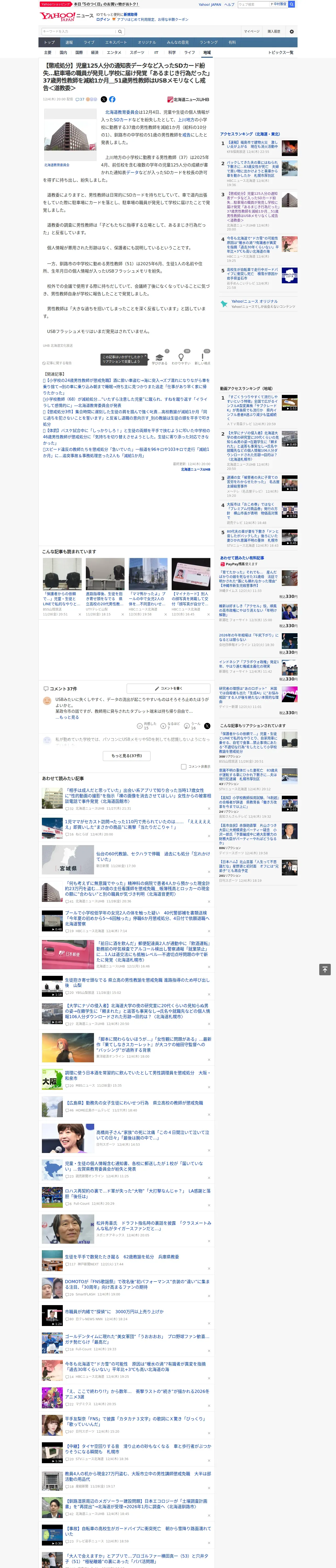This screenshot has width=336, height=1568.
Task: Open the 速報 tab
Action: [x=69, y=43]
